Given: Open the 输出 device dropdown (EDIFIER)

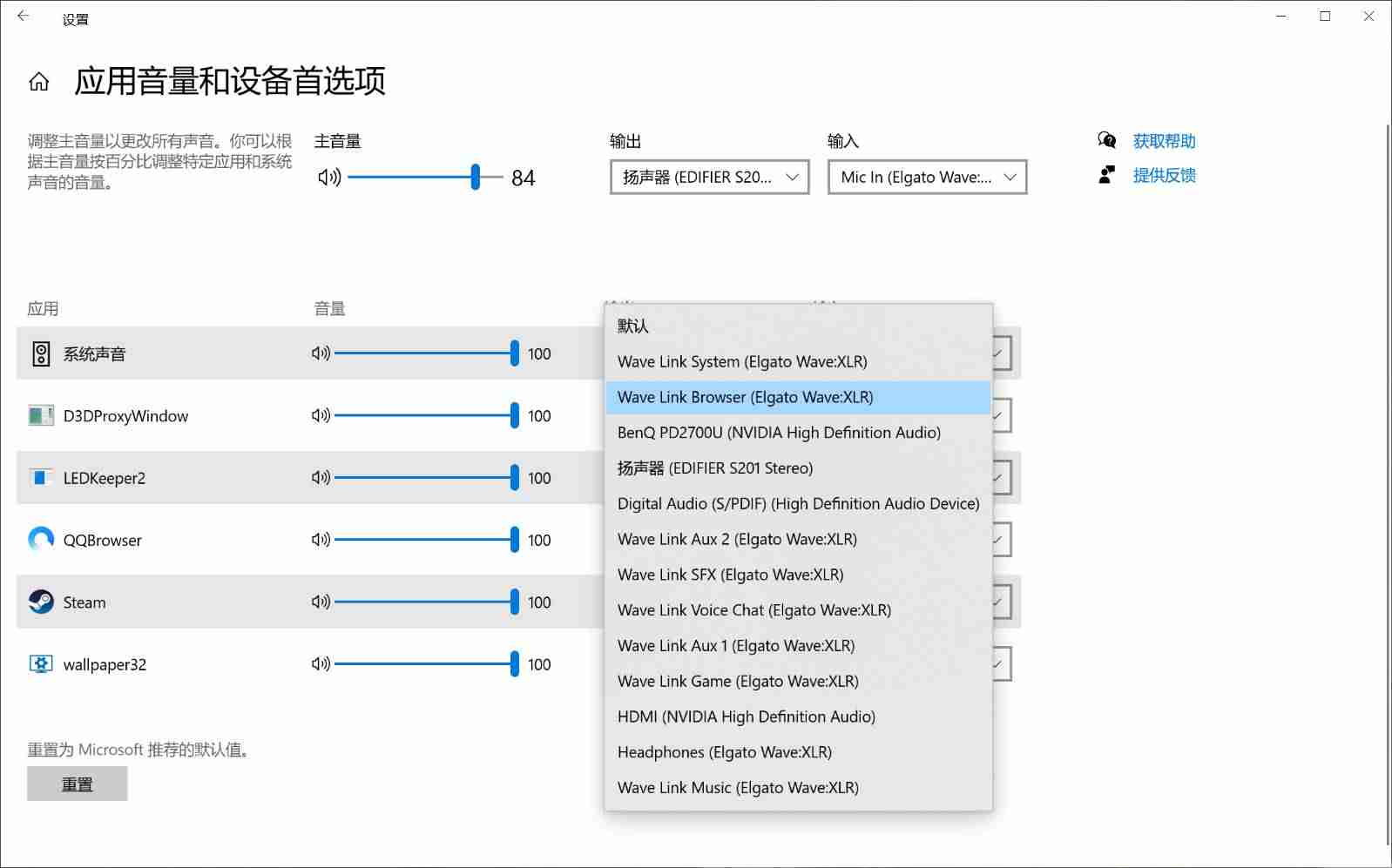Looking at the screenshot, I should (x=710, y=177).
